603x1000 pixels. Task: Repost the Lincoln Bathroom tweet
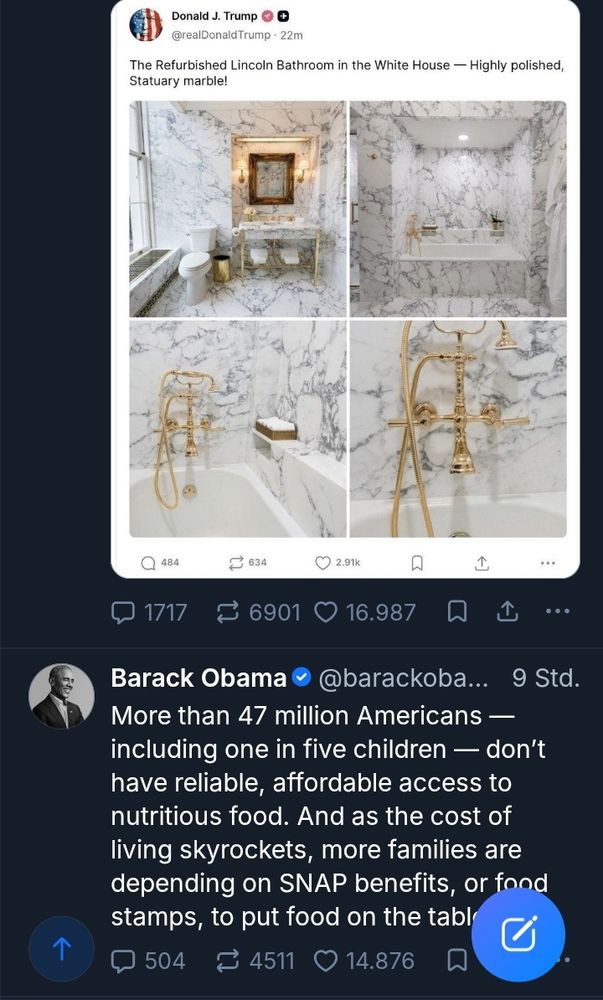236,562
